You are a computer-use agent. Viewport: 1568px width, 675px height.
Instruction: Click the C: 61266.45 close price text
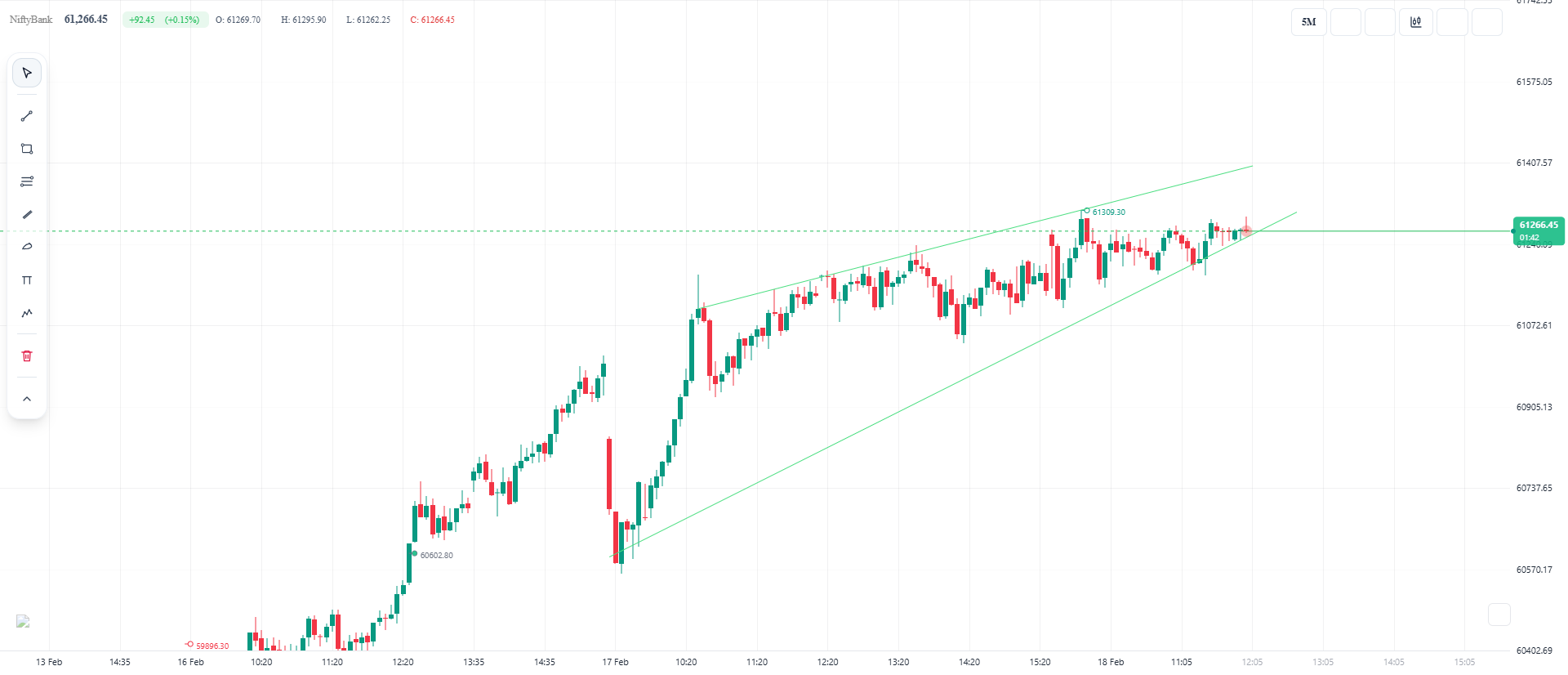tap(432, 20)
